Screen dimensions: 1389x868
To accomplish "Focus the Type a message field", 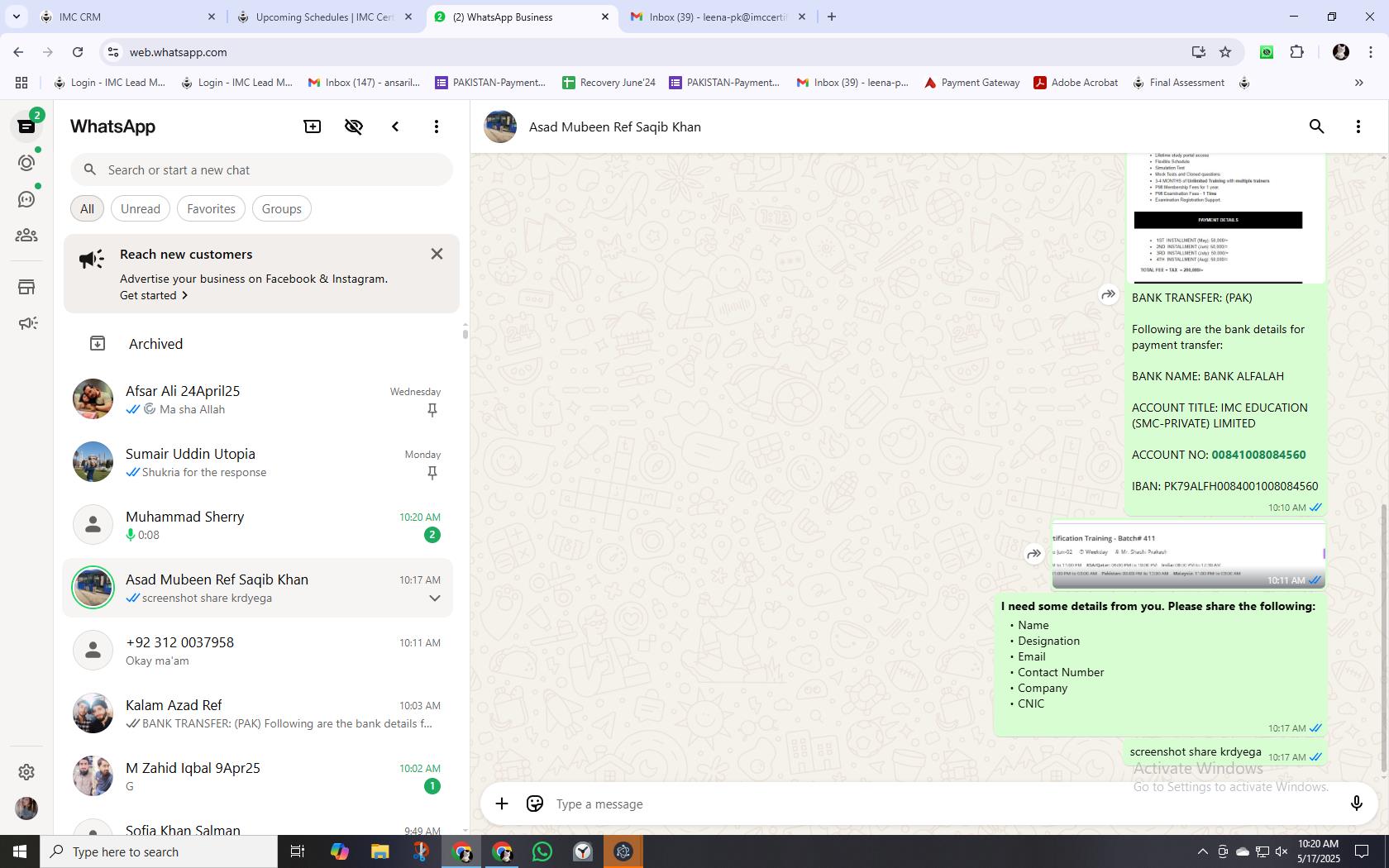I will click(x=943, y=804).
